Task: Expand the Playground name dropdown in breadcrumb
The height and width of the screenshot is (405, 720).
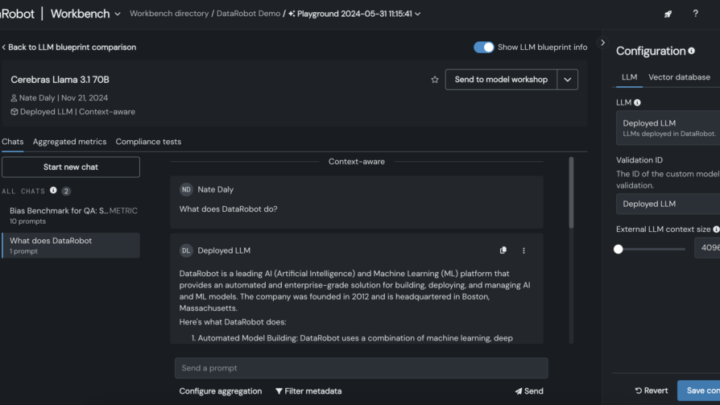Action: pyautogui.click(x=417, y=14)
